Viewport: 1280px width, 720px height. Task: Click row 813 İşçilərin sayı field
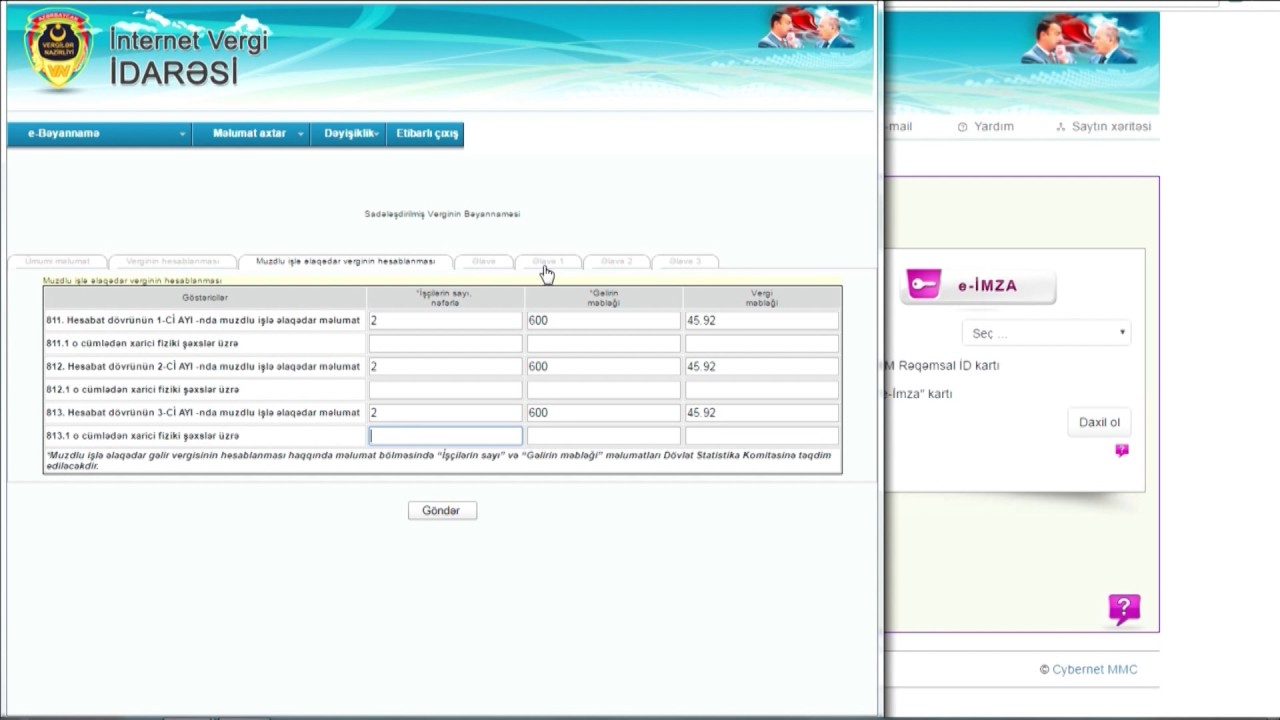445,413
